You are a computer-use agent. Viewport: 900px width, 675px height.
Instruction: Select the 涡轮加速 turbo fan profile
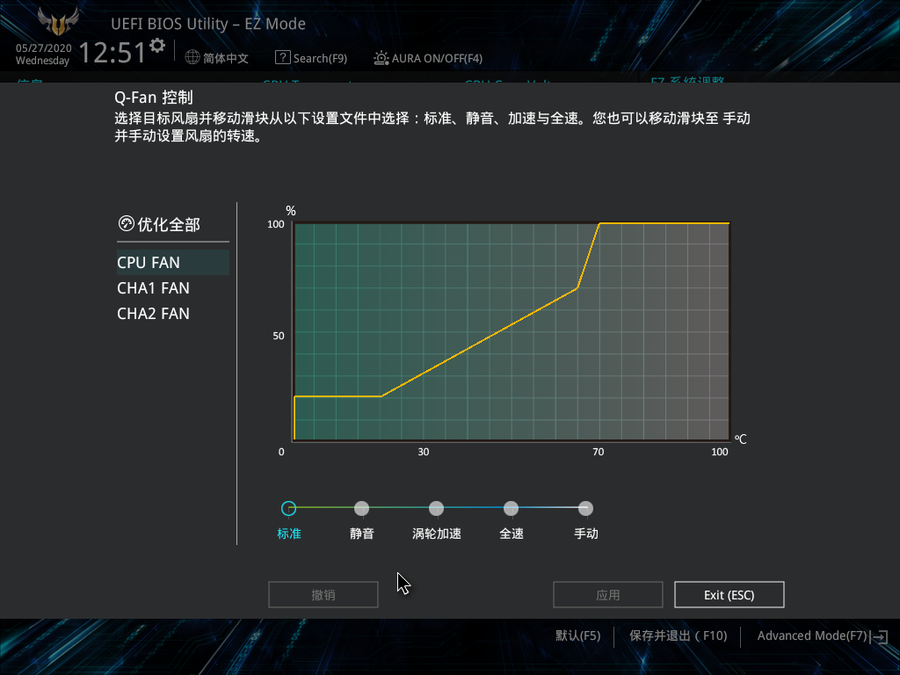(x=436, y=509)
